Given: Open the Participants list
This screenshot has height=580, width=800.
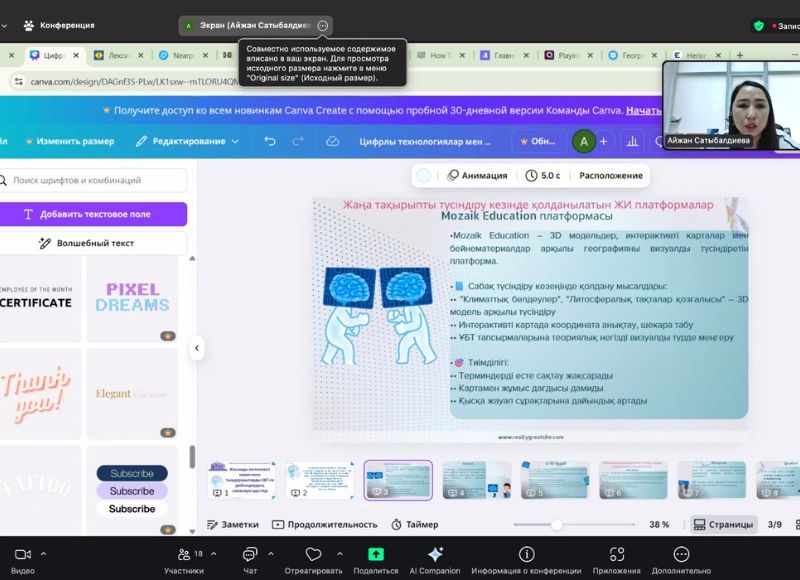Looking at the screenshot, I should [184, 560].
